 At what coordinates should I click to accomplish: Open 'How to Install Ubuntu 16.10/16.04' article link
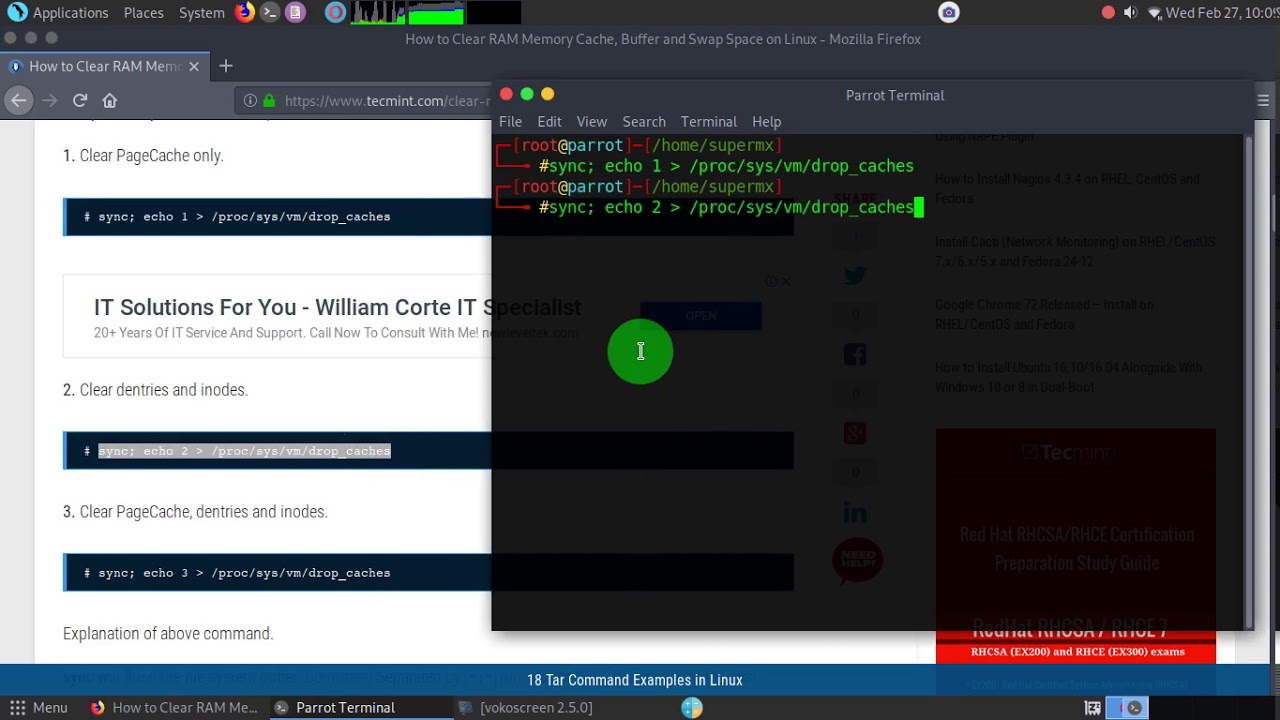click(x=1068, y=377)
